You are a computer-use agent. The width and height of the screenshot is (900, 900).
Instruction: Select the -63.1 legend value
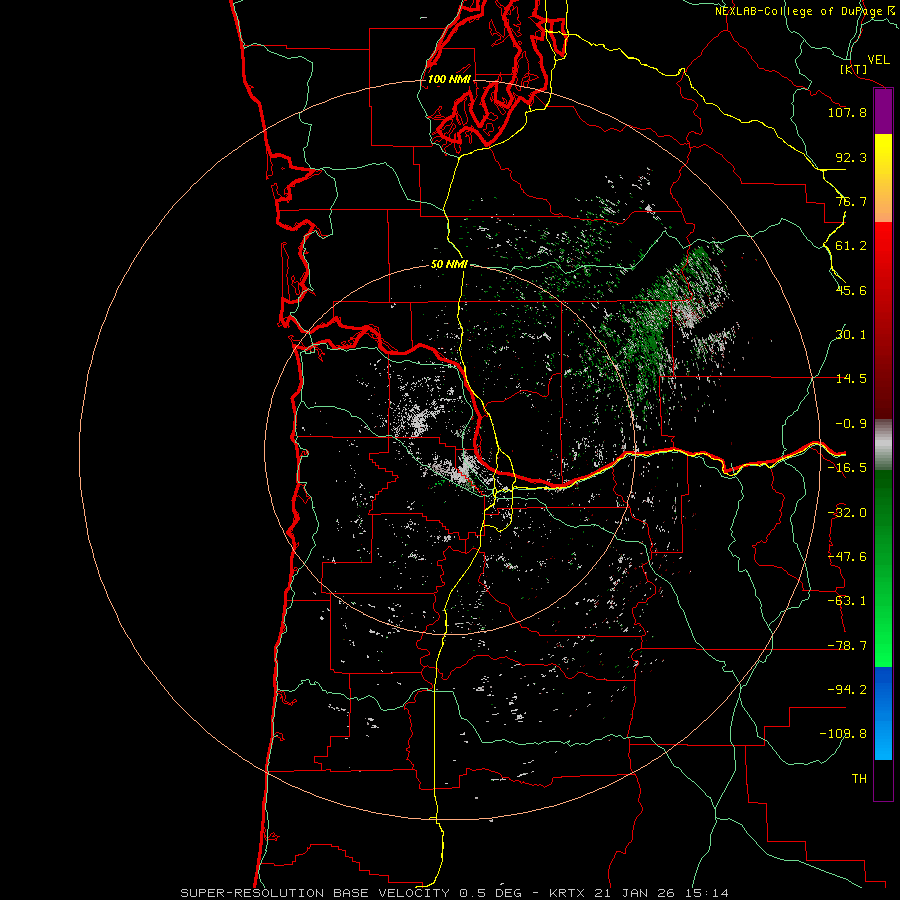tap(847, 601)
